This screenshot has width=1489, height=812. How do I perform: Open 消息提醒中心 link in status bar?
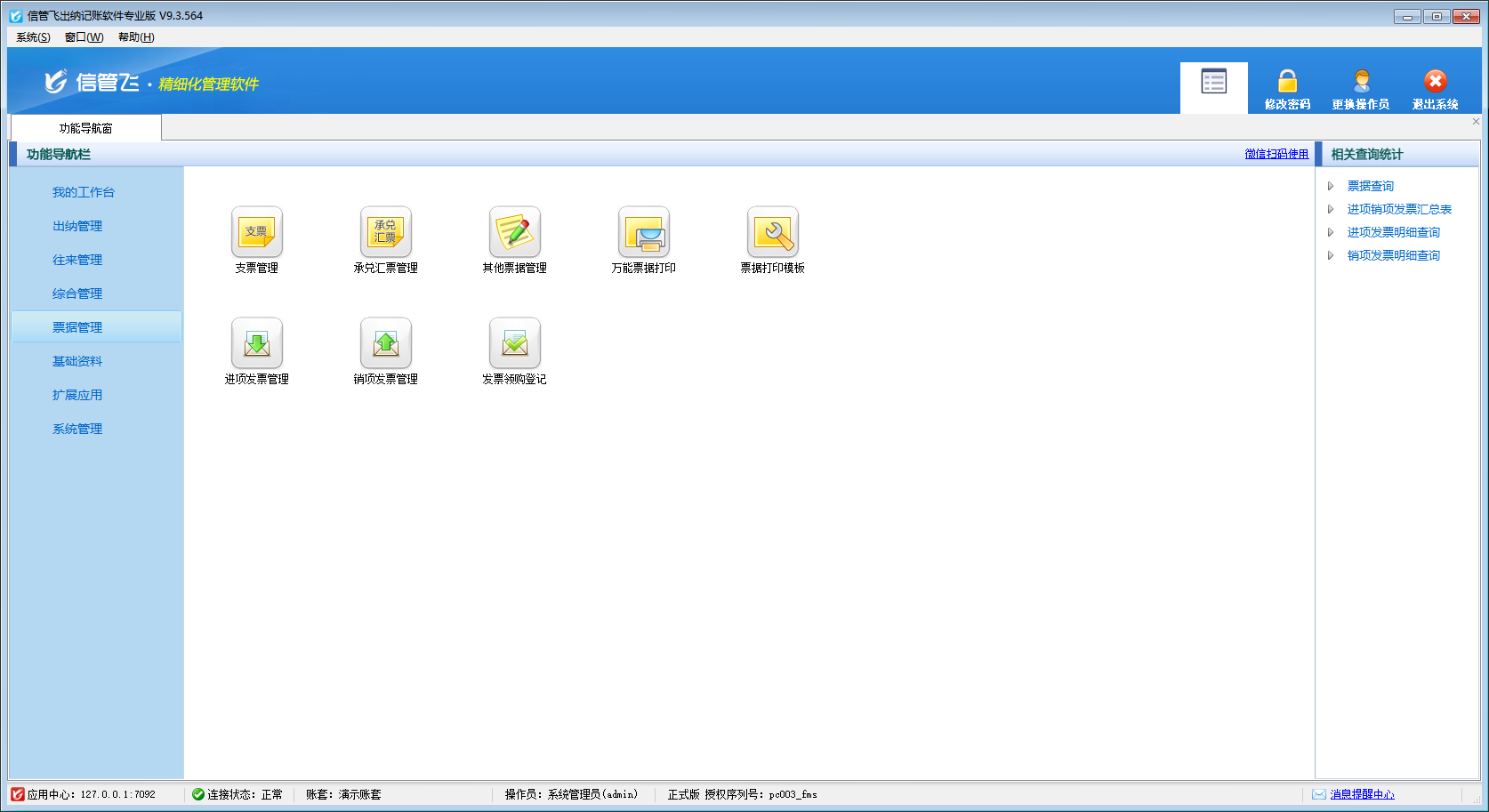pos(1362,794)
